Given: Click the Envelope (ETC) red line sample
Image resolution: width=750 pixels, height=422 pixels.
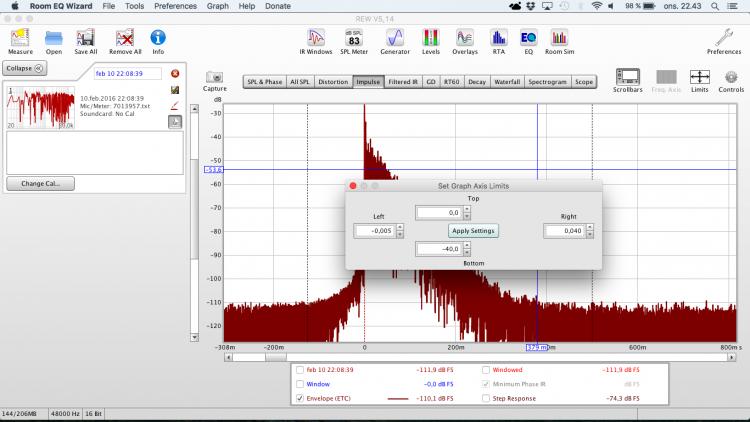Looking at the screenshot, I should (x=397, y=398).
